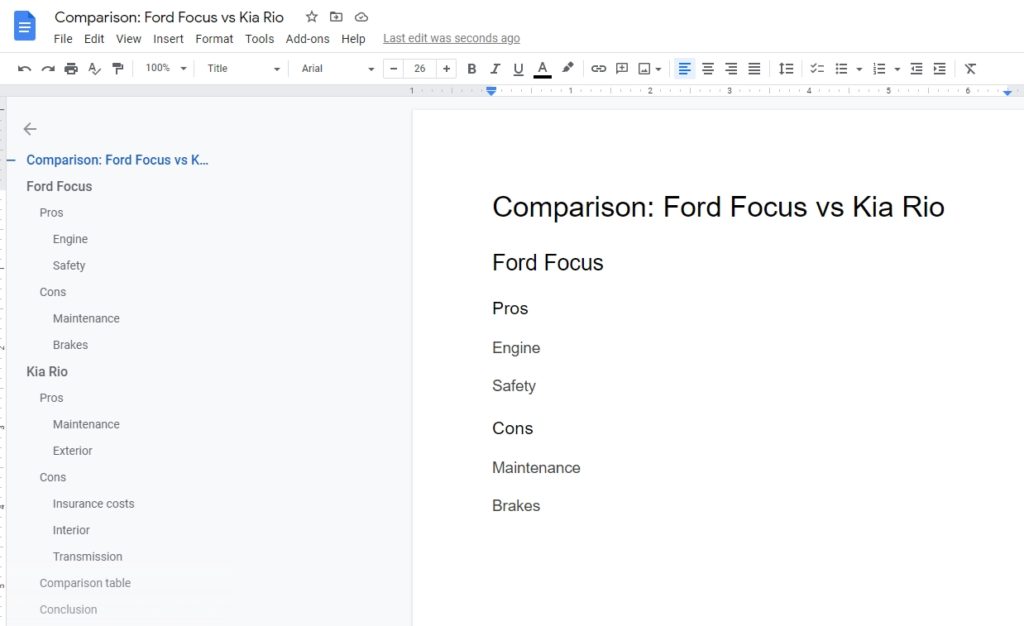Go to Insurance costs outline heading

click(x=93, y=503)
